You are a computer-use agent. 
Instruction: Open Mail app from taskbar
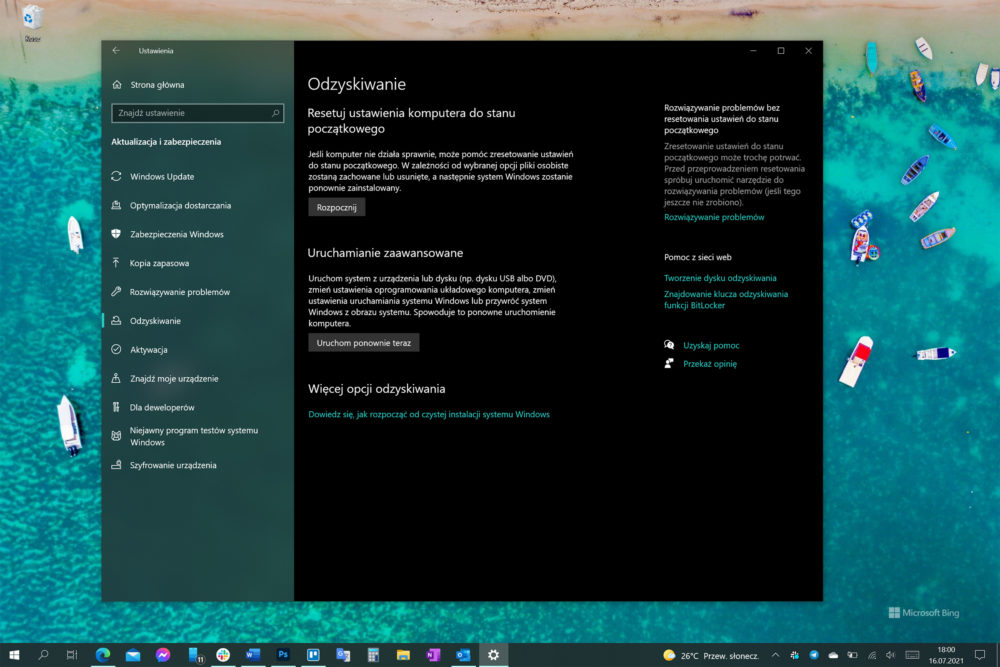(x=133, y=655)
